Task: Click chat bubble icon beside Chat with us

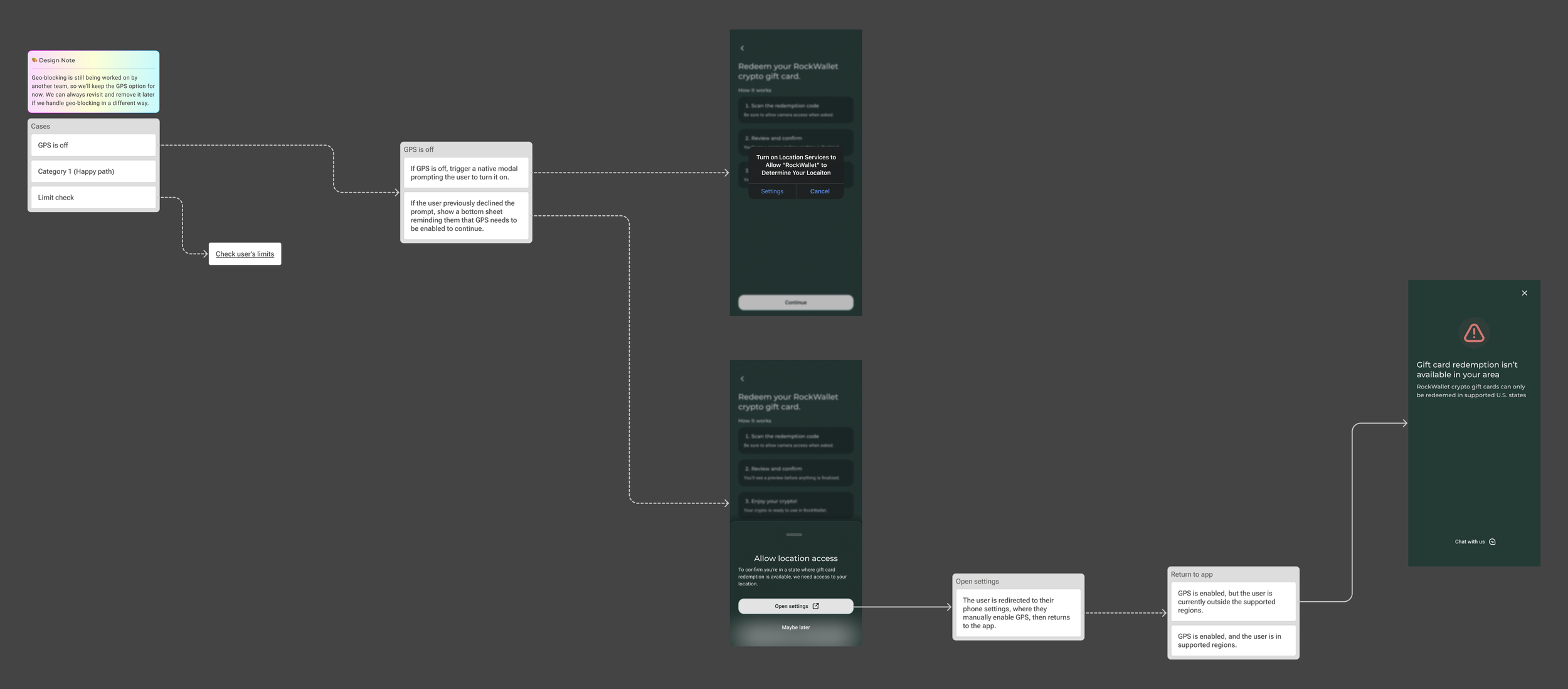Action: [1492, 542]
